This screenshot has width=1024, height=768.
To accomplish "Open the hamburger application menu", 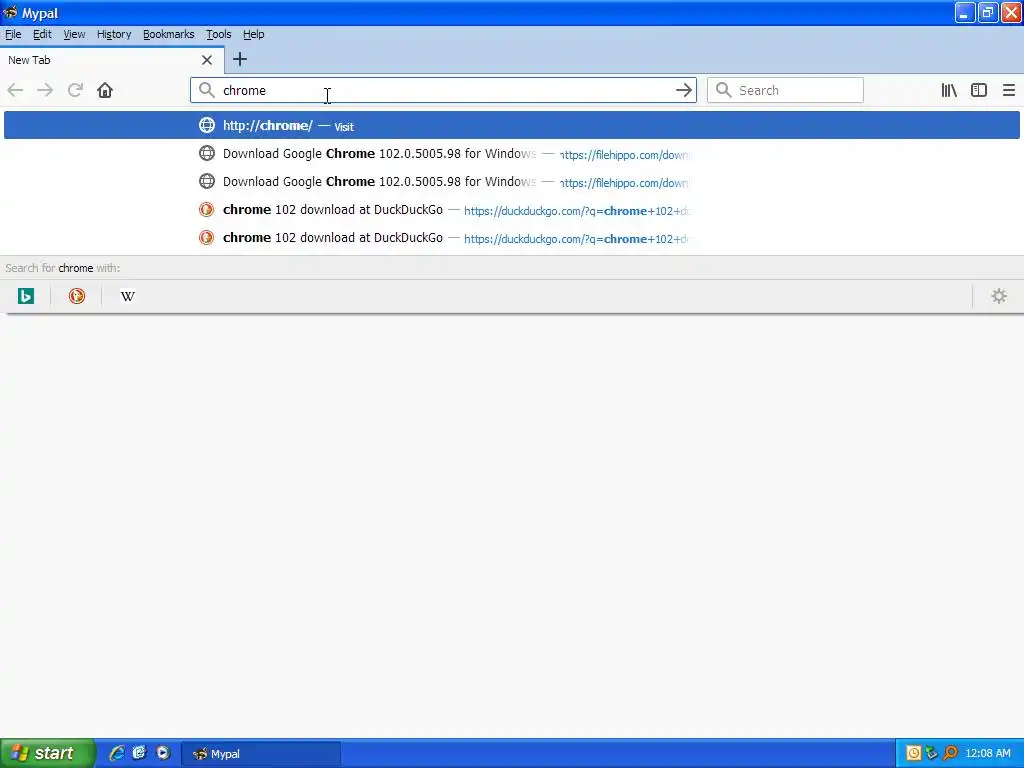I will [1009, 90].
